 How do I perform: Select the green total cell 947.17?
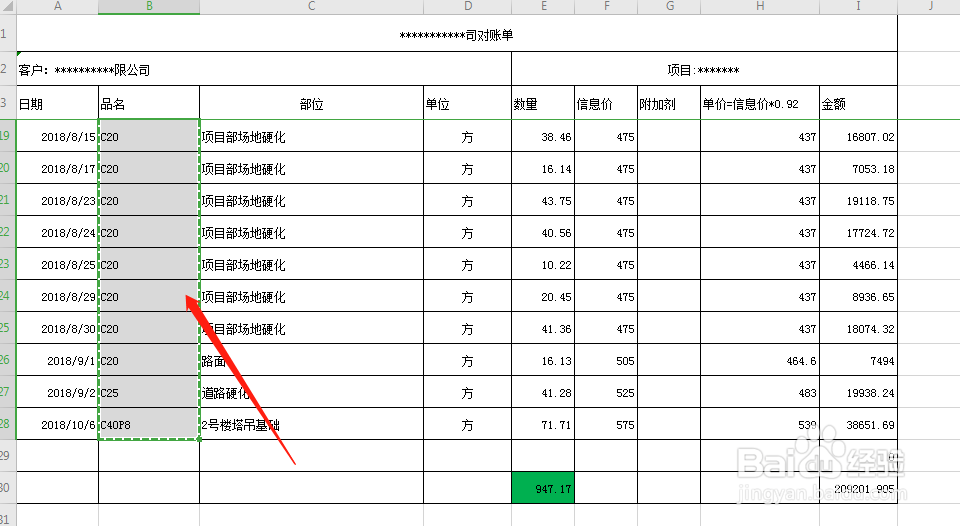click(x=543, y=488)
